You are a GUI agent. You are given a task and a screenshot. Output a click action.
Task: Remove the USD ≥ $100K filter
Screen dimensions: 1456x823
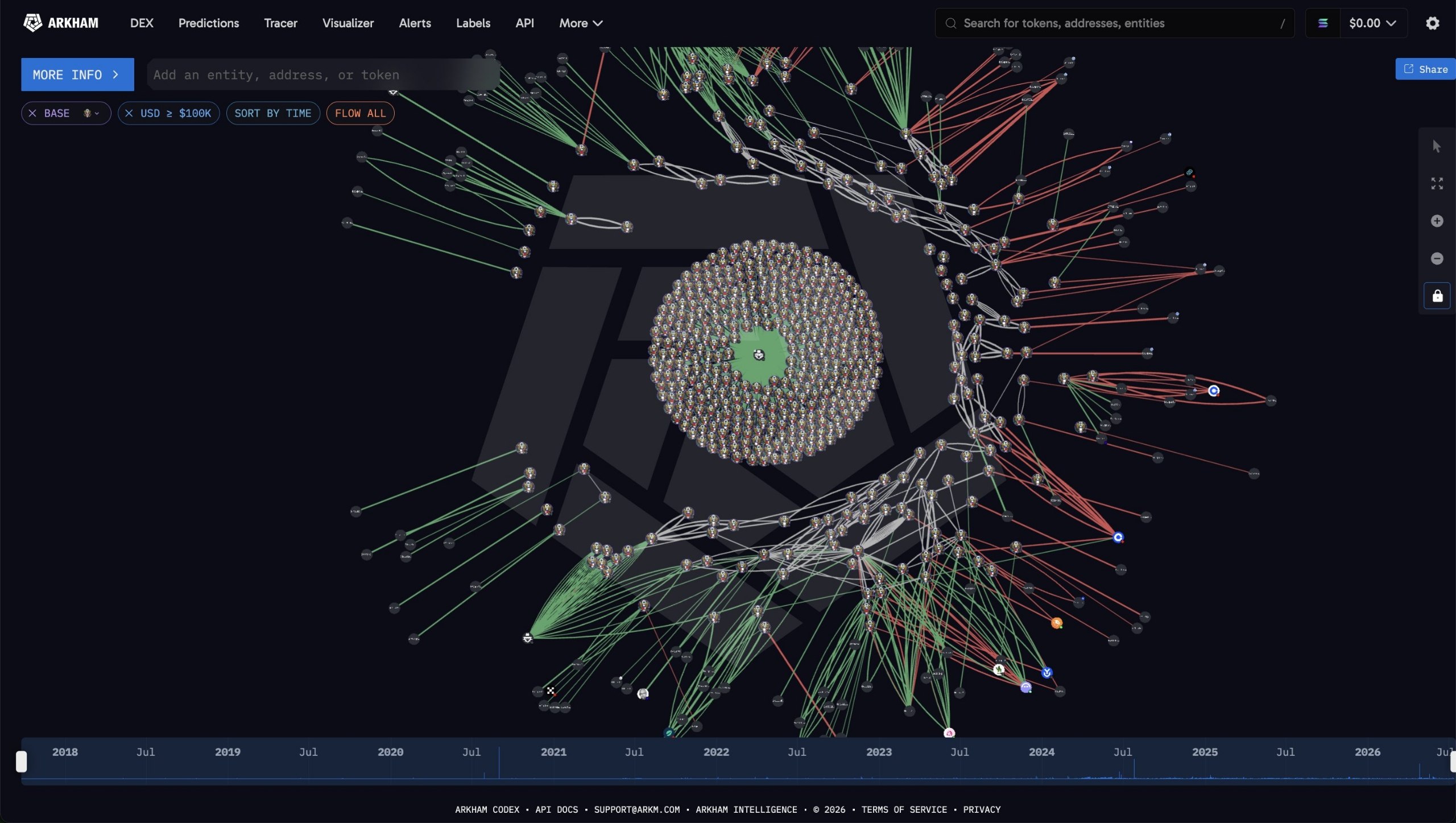(129, 113)
